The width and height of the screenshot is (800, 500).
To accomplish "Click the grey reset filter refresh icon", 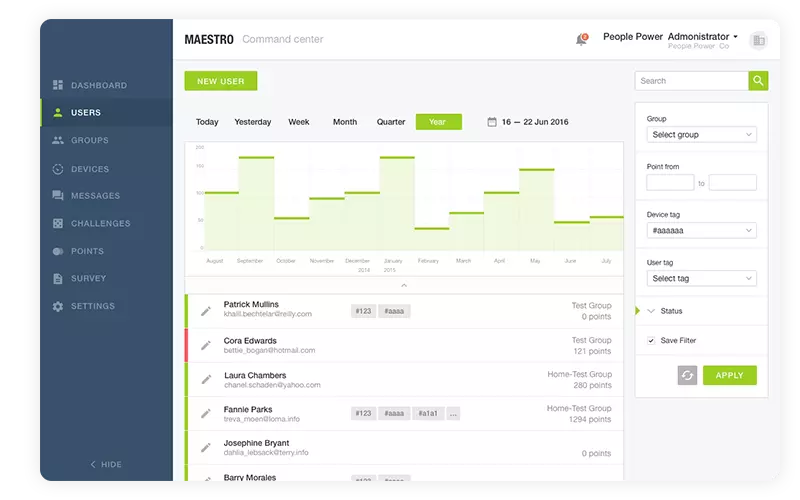I will click(x=687, y=376).
